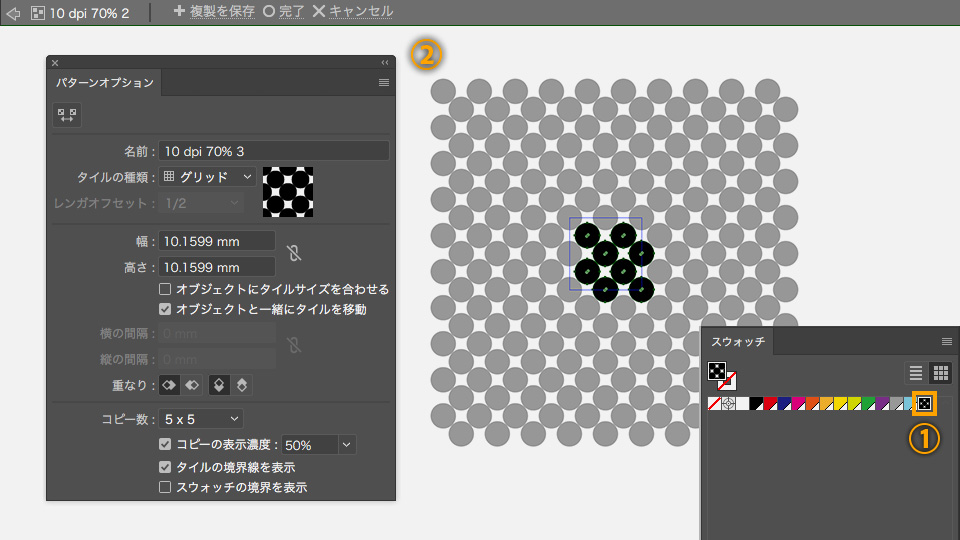Click the copy dimming field showing 50%
The width and height of the screenshot is (960, 540).
[x=310, y=445]
